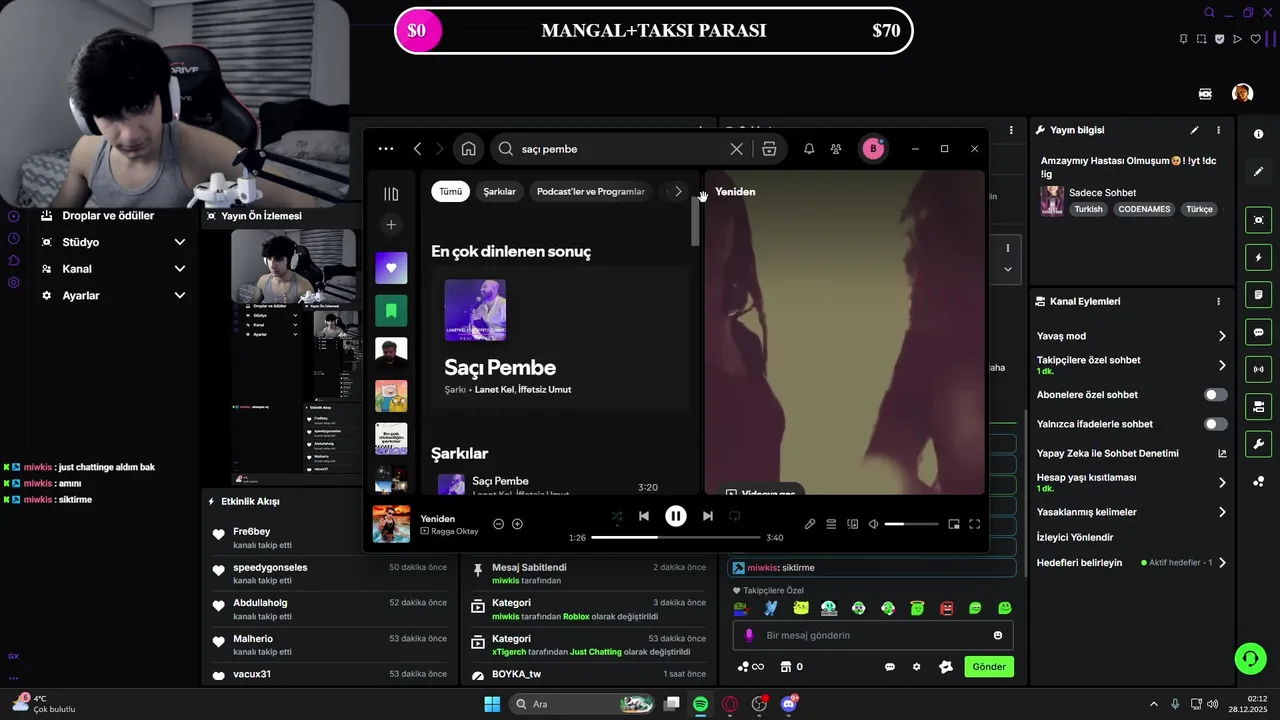Image resolution: width=1280 pixels, height=720 pixels.
Task: Adjust the Spotify volume slider
Action: (911, 524)
